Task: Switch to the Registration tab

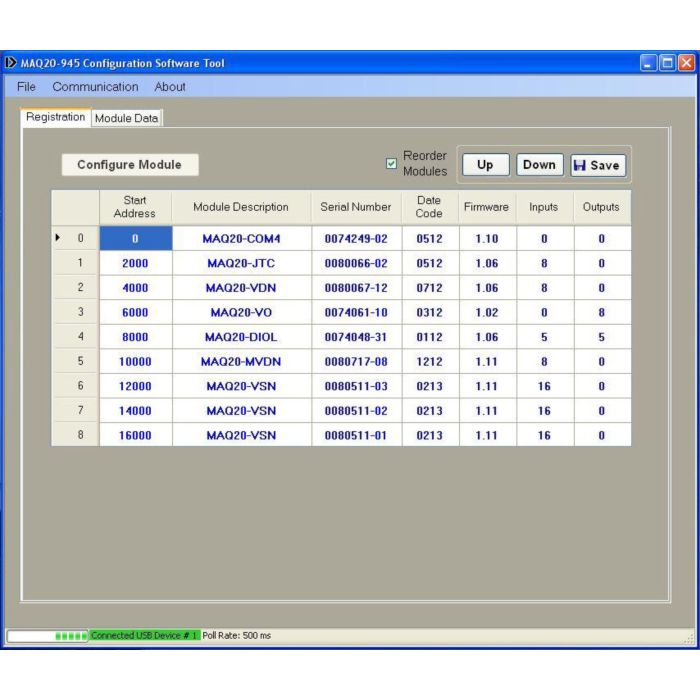Action: (55, 117)
